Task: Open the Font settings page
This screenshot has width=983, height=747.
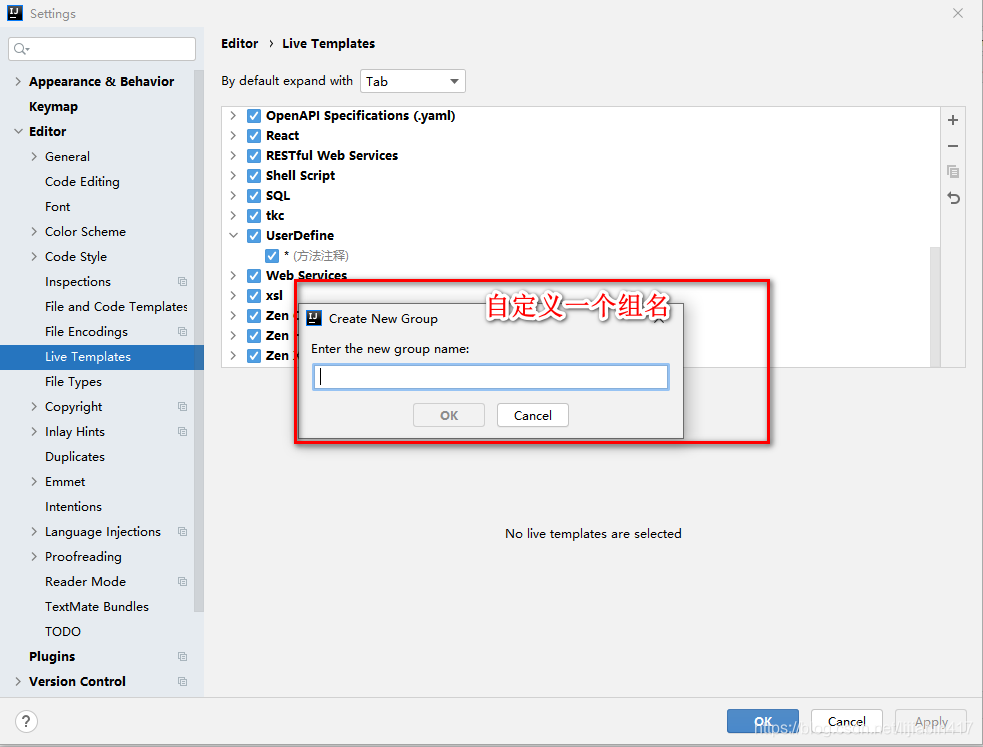Action: (x=58, y=207)
